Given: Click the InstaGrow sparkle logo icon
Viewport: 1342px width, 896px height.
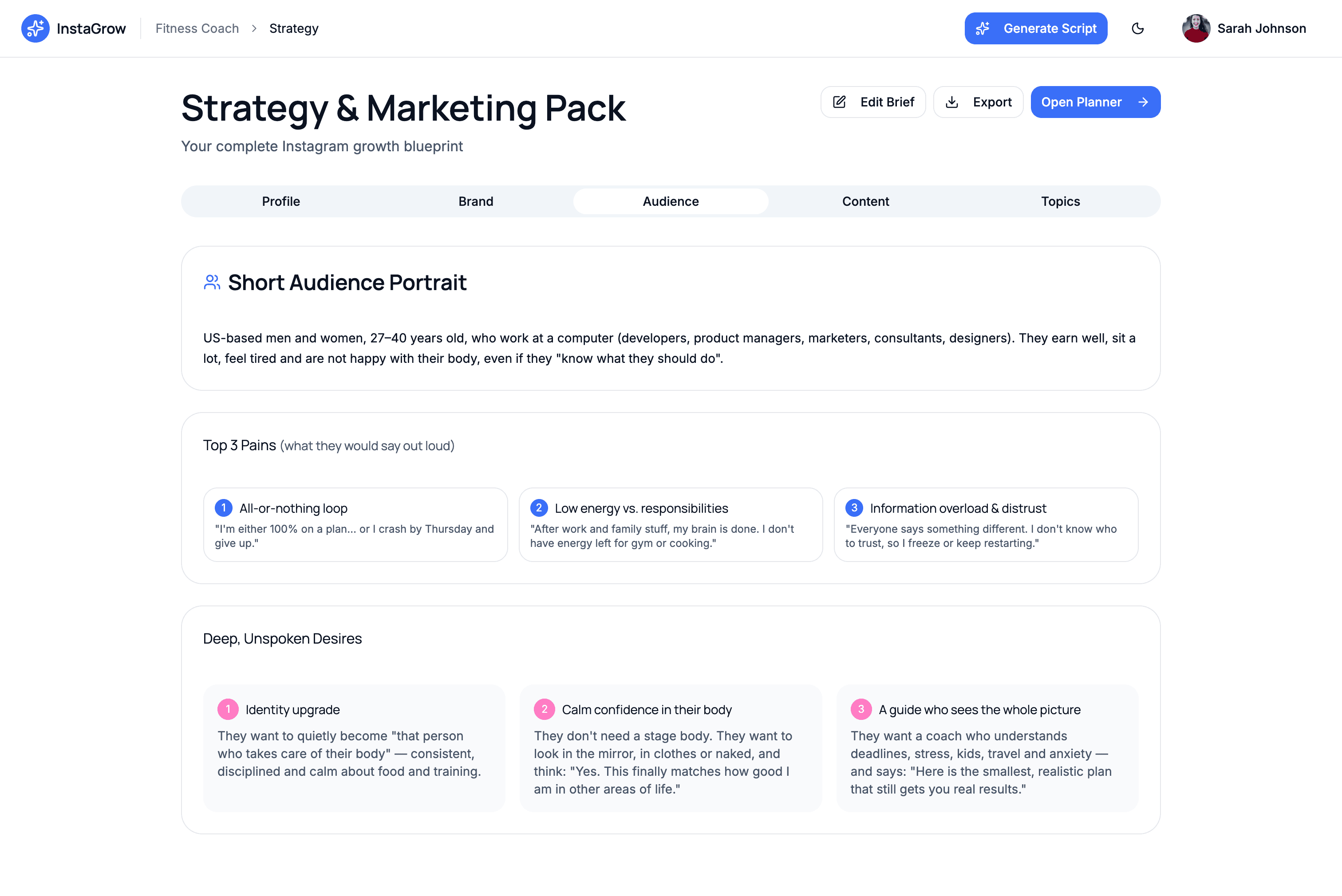Looking at the screenshot, I should pyautogui.click(x=35, y=28).
